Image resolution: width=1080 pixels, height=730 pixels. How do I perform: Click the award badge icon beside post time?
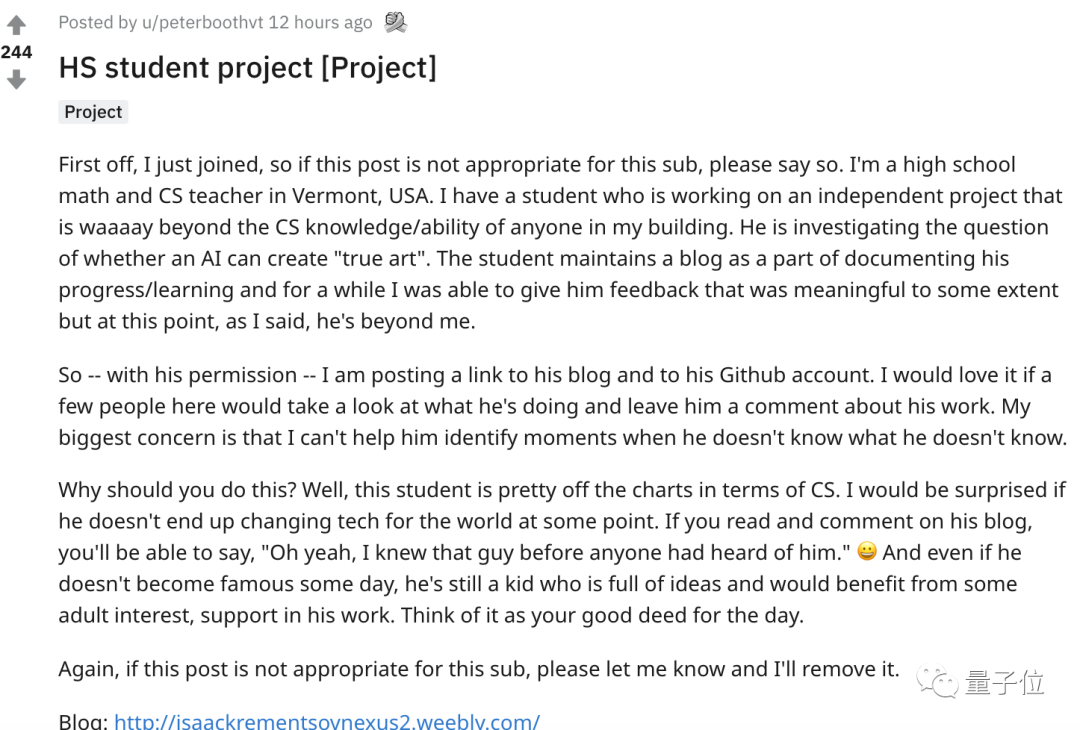395,23
